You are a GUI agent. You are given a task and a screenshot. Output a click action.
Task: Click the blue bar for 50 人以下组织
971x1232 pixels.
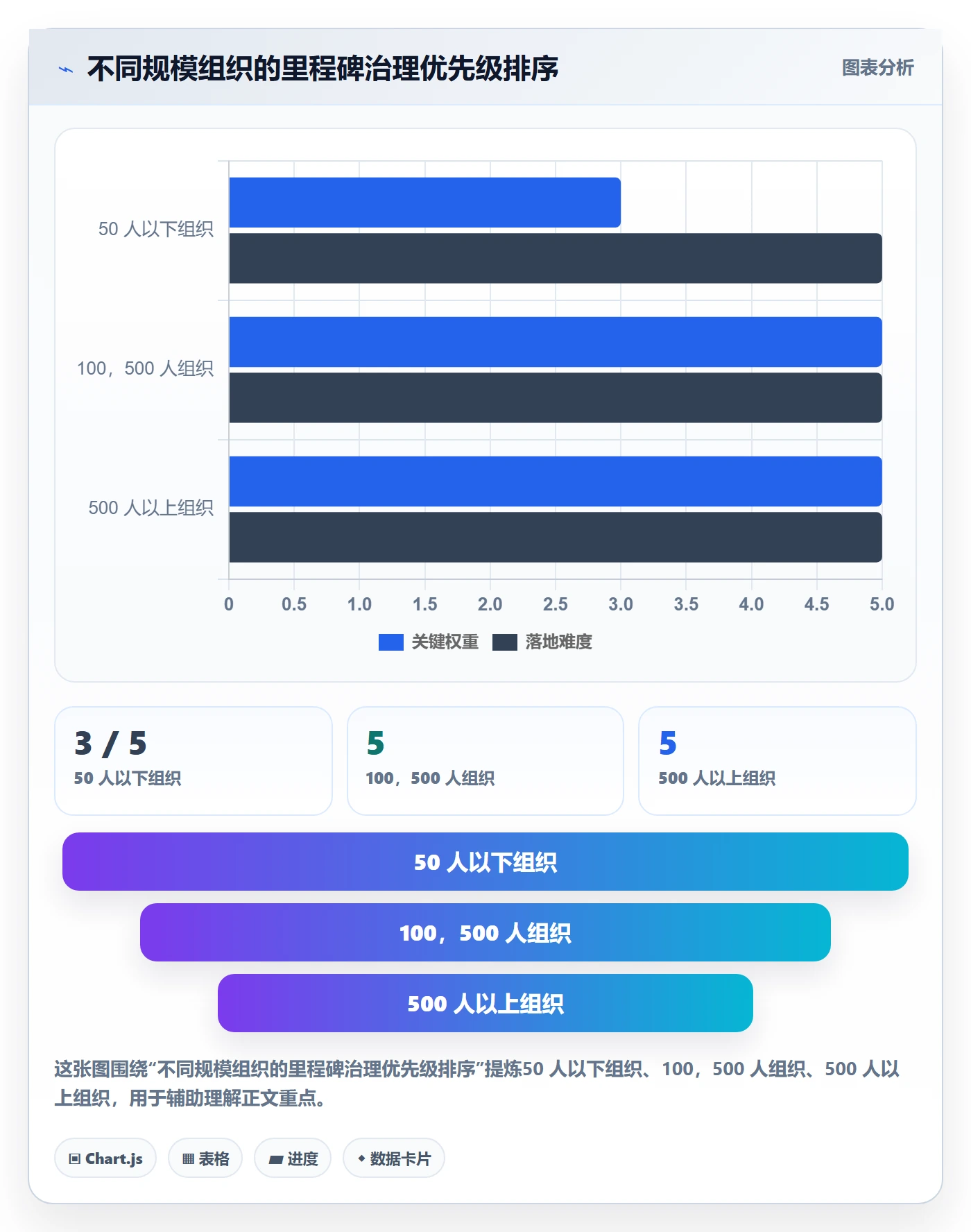click(424, 203)
